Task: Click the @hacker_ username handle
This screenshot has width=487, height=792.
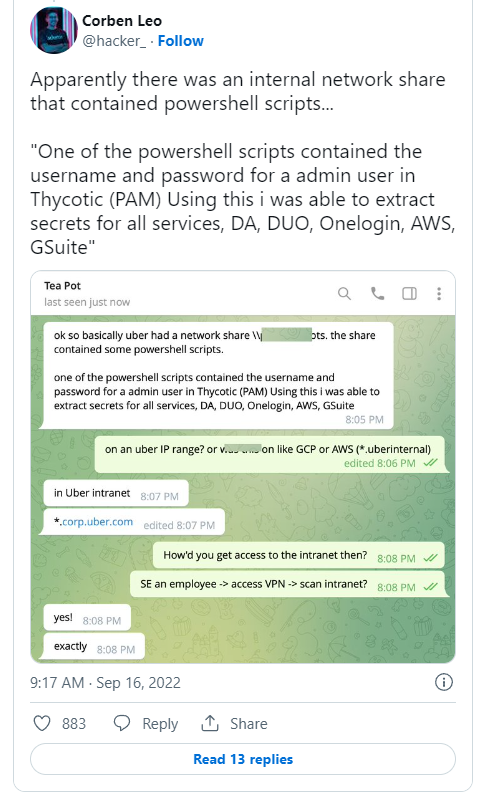Action: coord(114,41)
